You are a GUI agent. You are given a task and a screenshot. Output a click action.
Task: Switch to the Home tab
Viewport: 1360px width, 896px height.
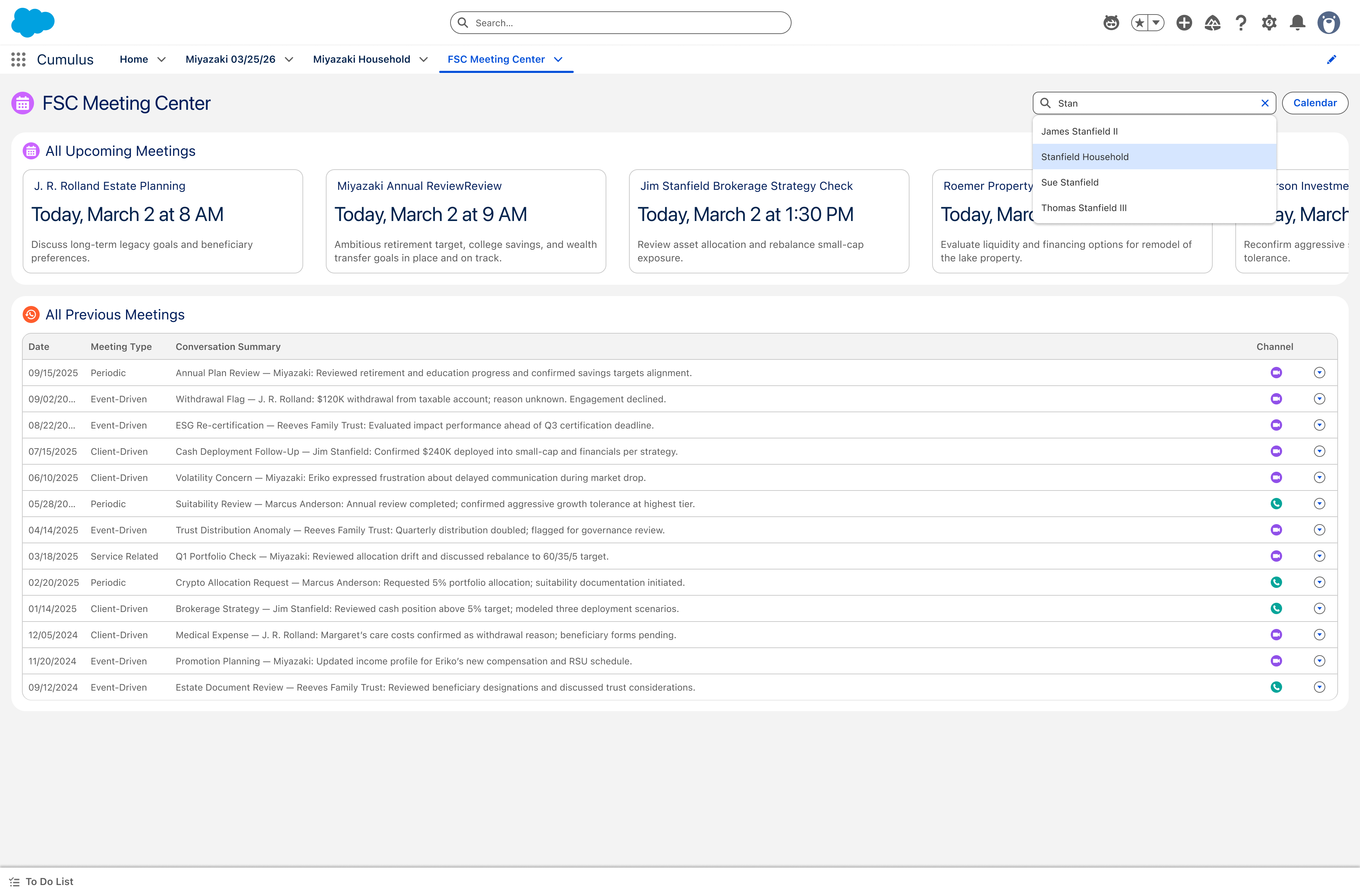pyautogui.click(x=134, y=59)
